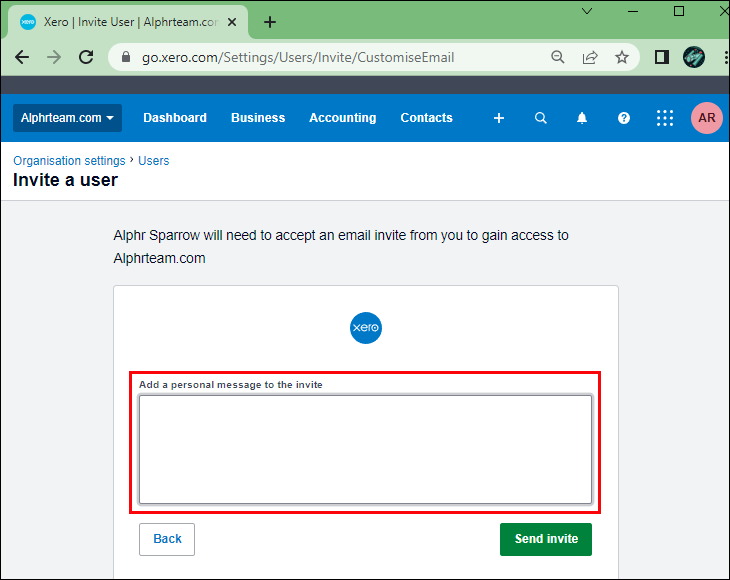Click the Invite a user heading
Viewport: 730px width, 580px height.
(66, 180)
